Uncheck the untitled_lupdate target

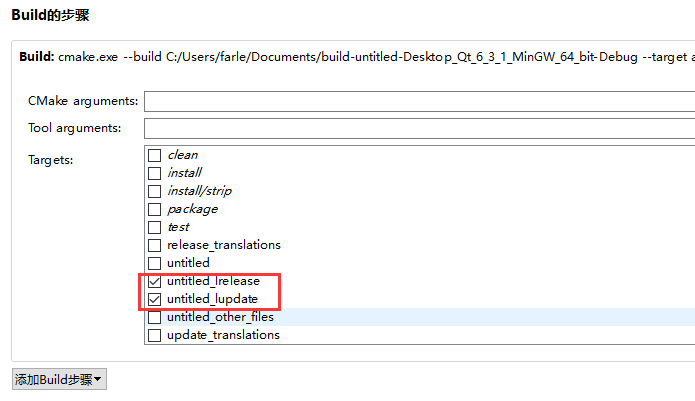[154, 300]
